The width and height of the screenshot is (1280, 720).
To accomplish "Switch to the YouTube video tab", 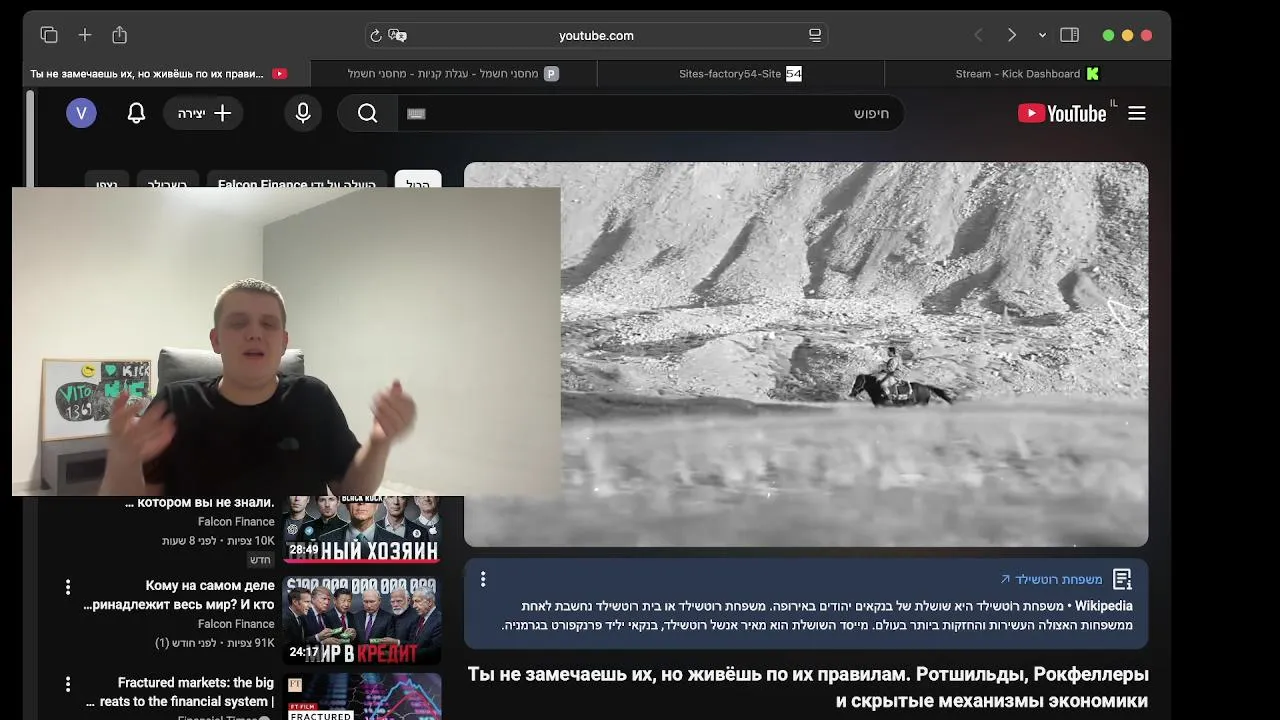I will pyautogui.click(x=167, y=74).
